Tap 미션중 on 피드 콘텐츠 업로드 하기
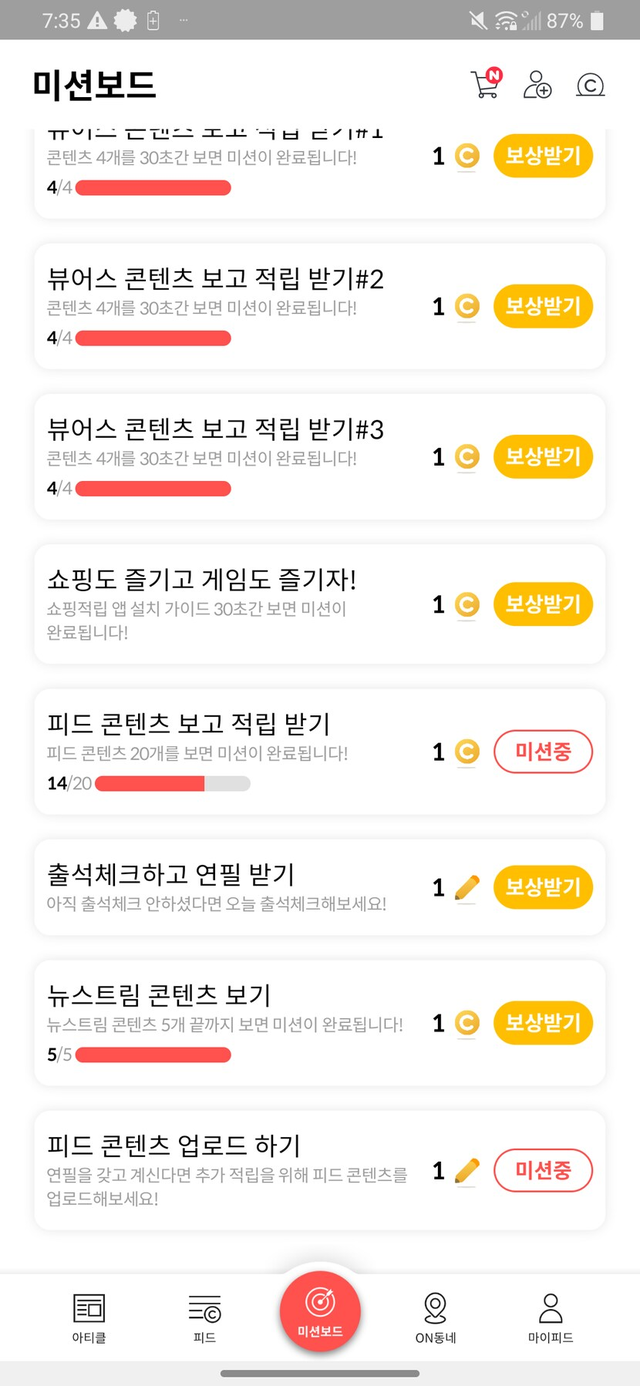 click(x=543, y=1171)
